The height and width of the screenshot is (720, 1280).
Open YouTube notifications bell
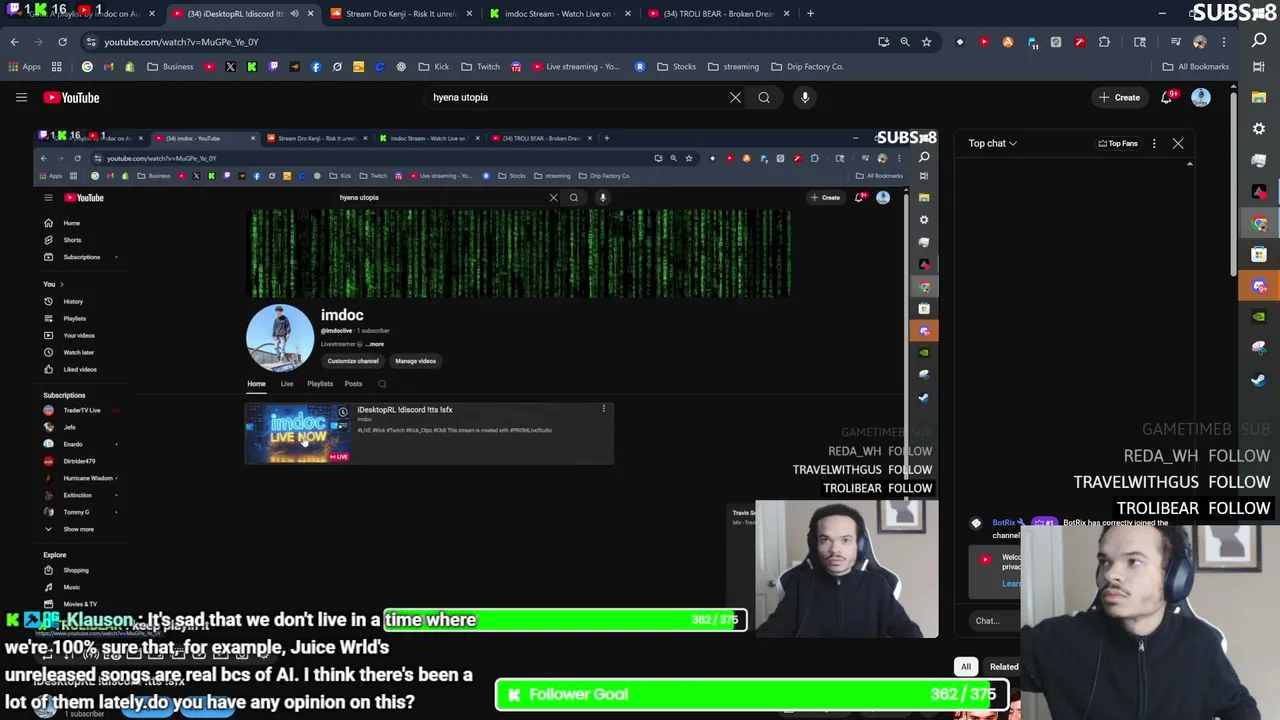click(x=1166, y=97)
